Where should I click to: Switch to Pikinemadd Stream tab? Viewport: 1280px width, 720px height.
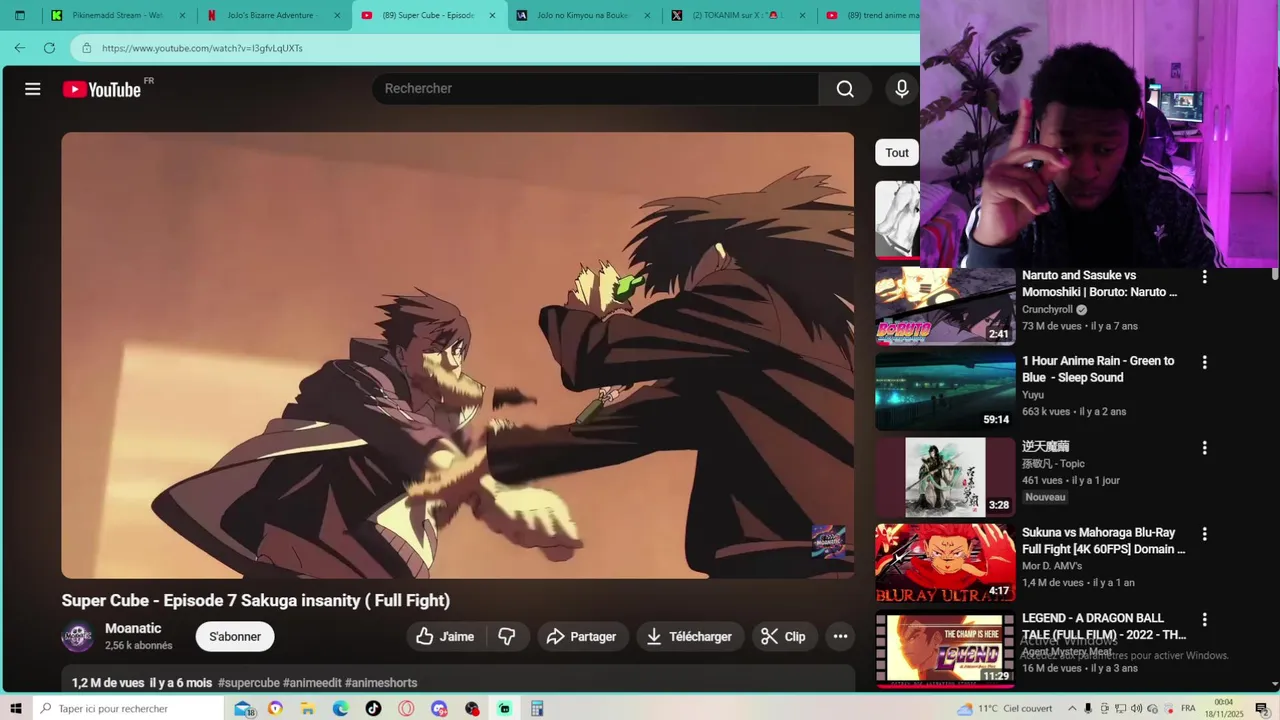point(117,16)
